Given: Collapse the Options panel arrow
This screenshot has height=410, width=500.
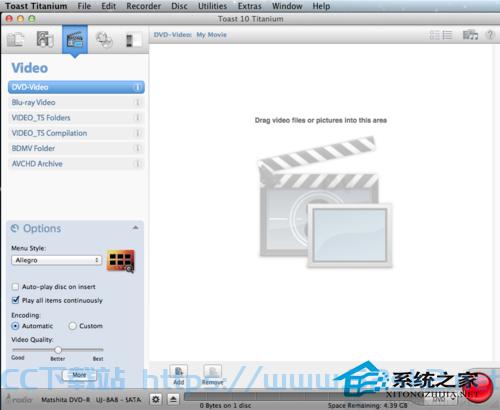Looking at the screenshot, I should tap(135, 228).
